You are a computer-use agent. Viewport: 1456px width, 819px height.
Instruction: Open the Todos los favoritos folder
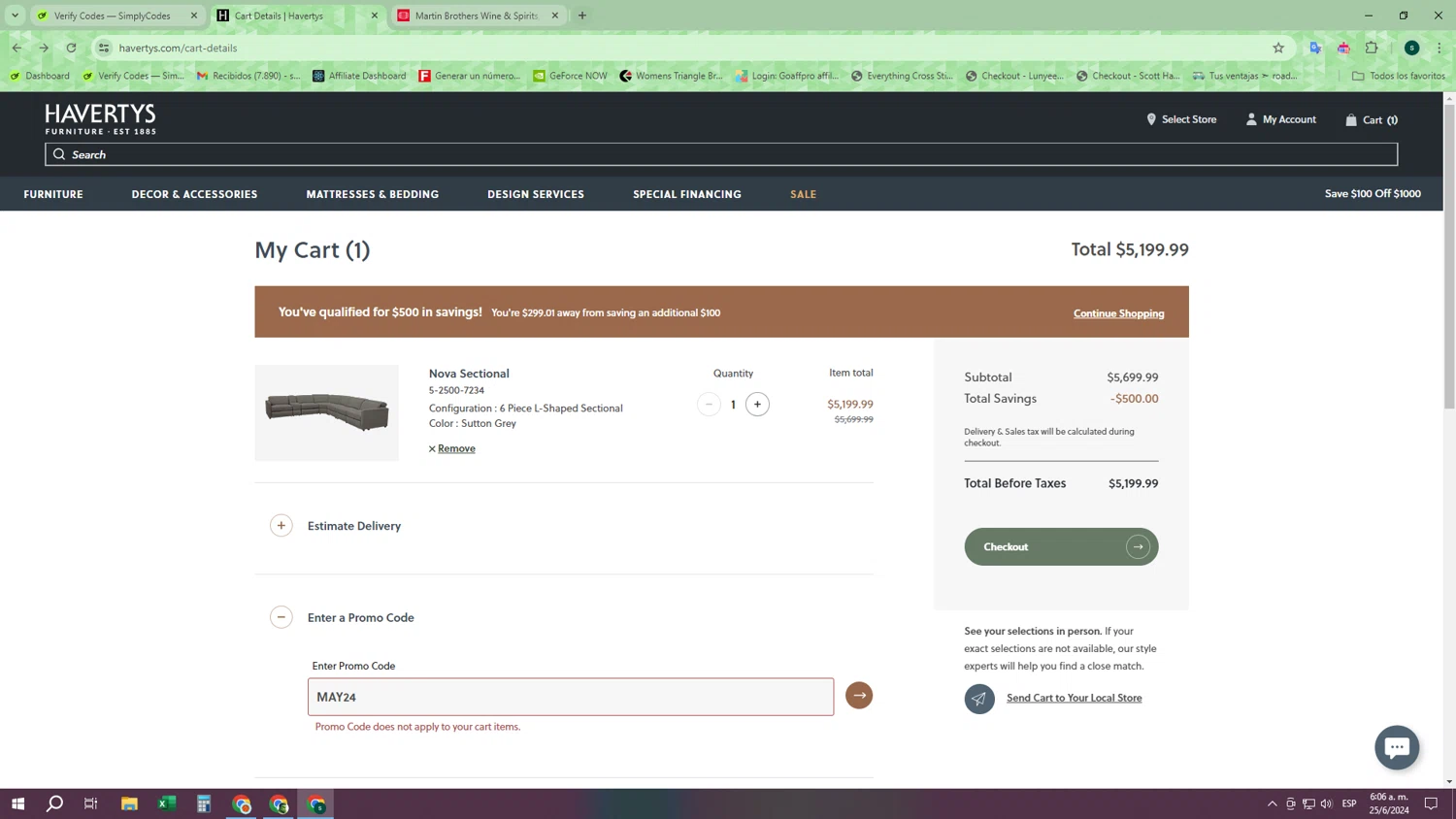click(1399, 76)
